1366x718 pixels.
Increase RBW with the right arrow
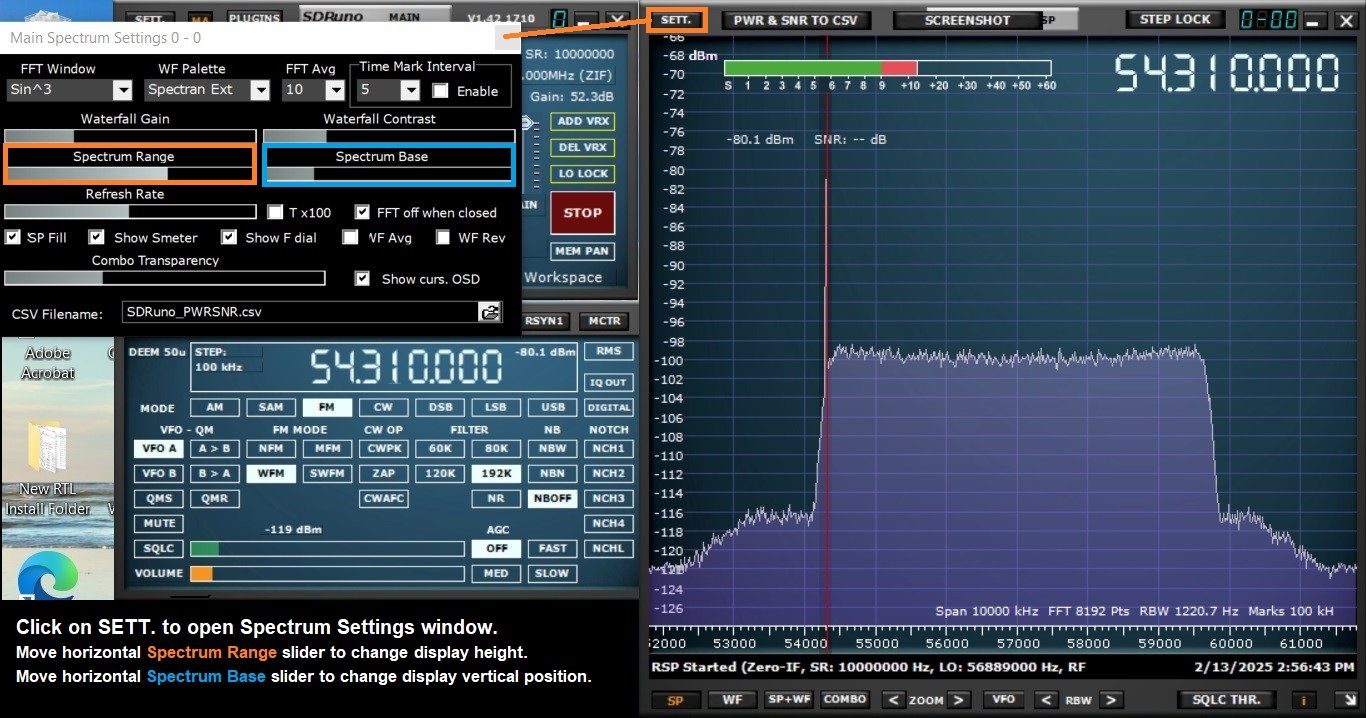(1111, 700)
